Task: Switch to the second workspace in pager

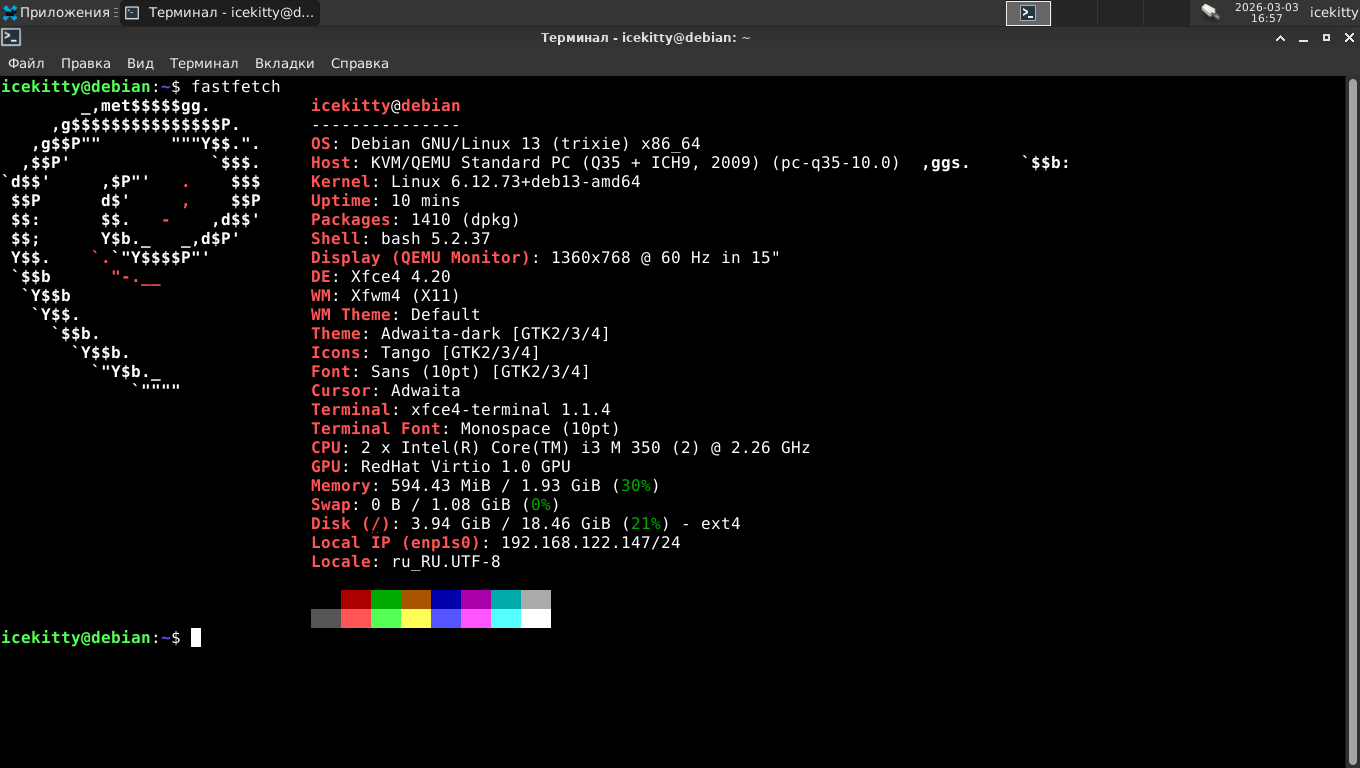Action: tap(1075, 13)
